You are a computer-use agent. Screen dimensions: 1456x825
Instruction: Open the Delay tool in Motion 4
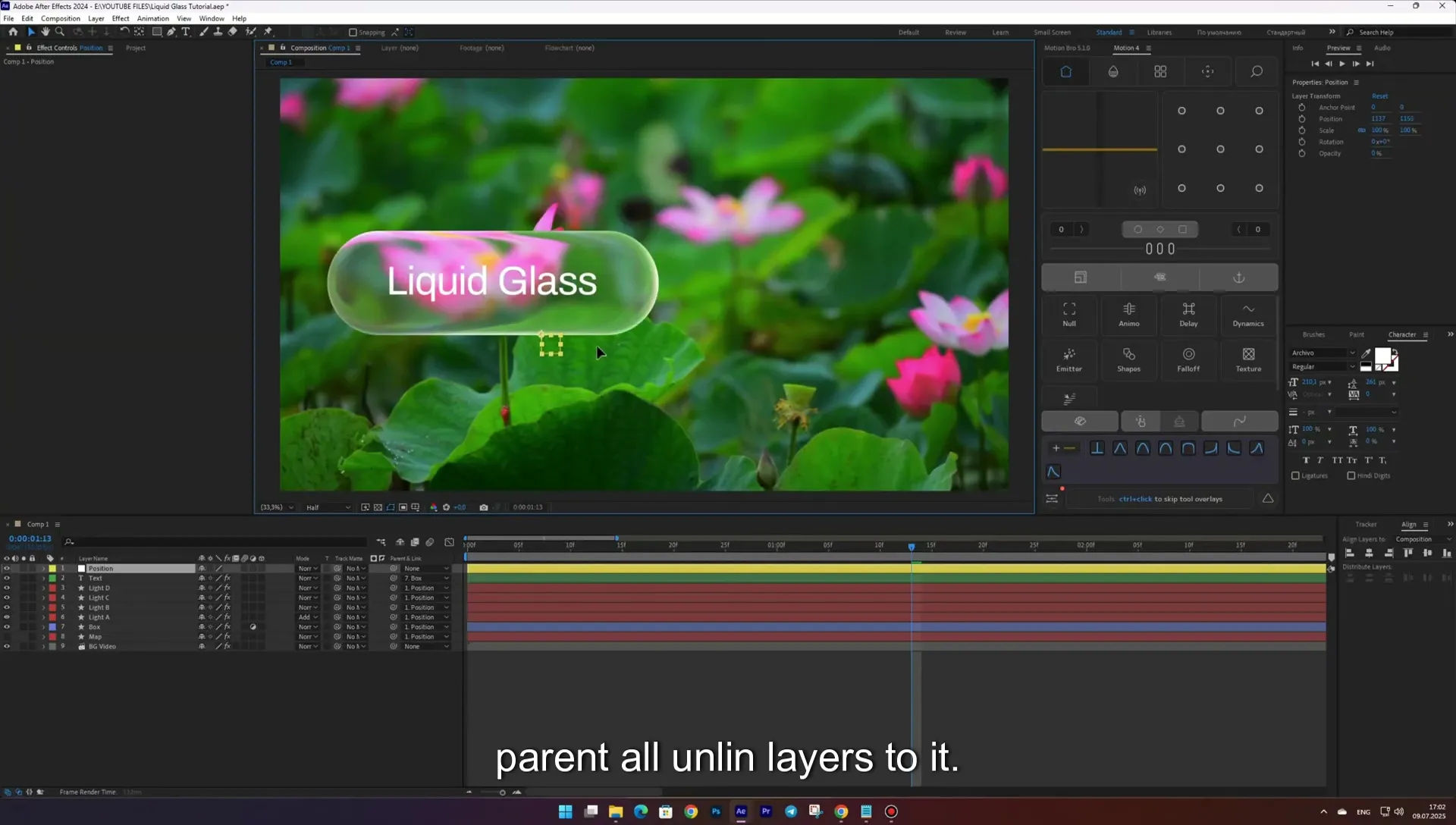point(1188,314)
